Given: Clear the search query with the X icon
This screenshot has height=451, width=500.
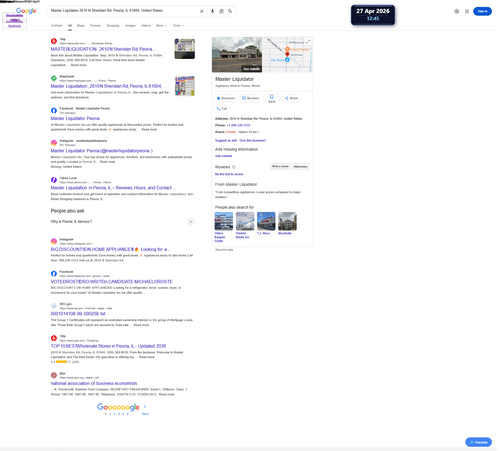Looking at the screenshot, I should coord(202,11).
